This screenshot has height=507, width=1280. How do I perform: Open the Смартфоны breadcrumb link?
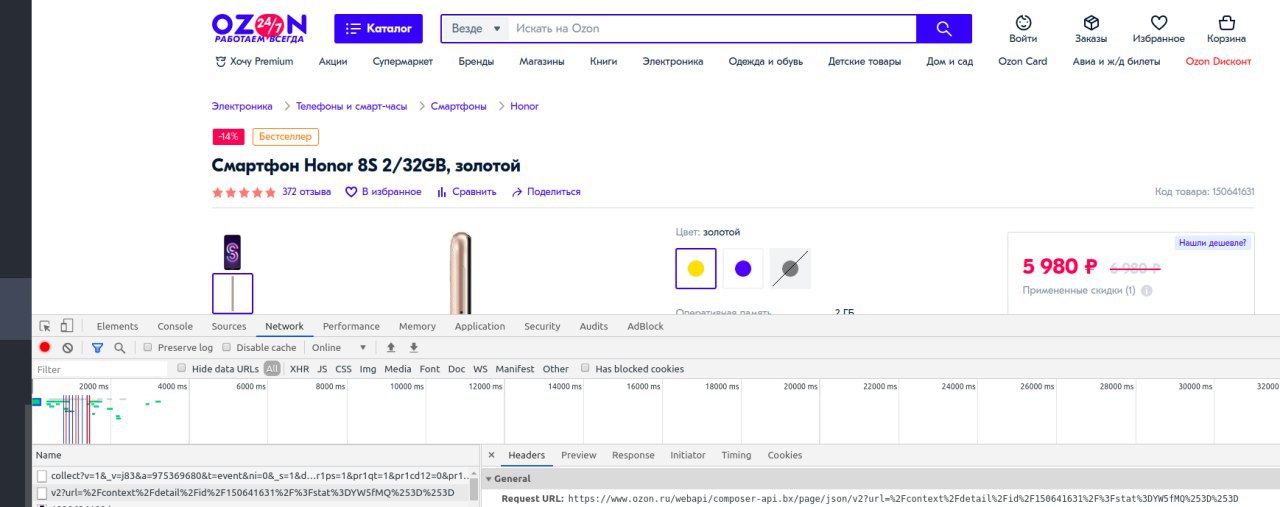[459, 106]
